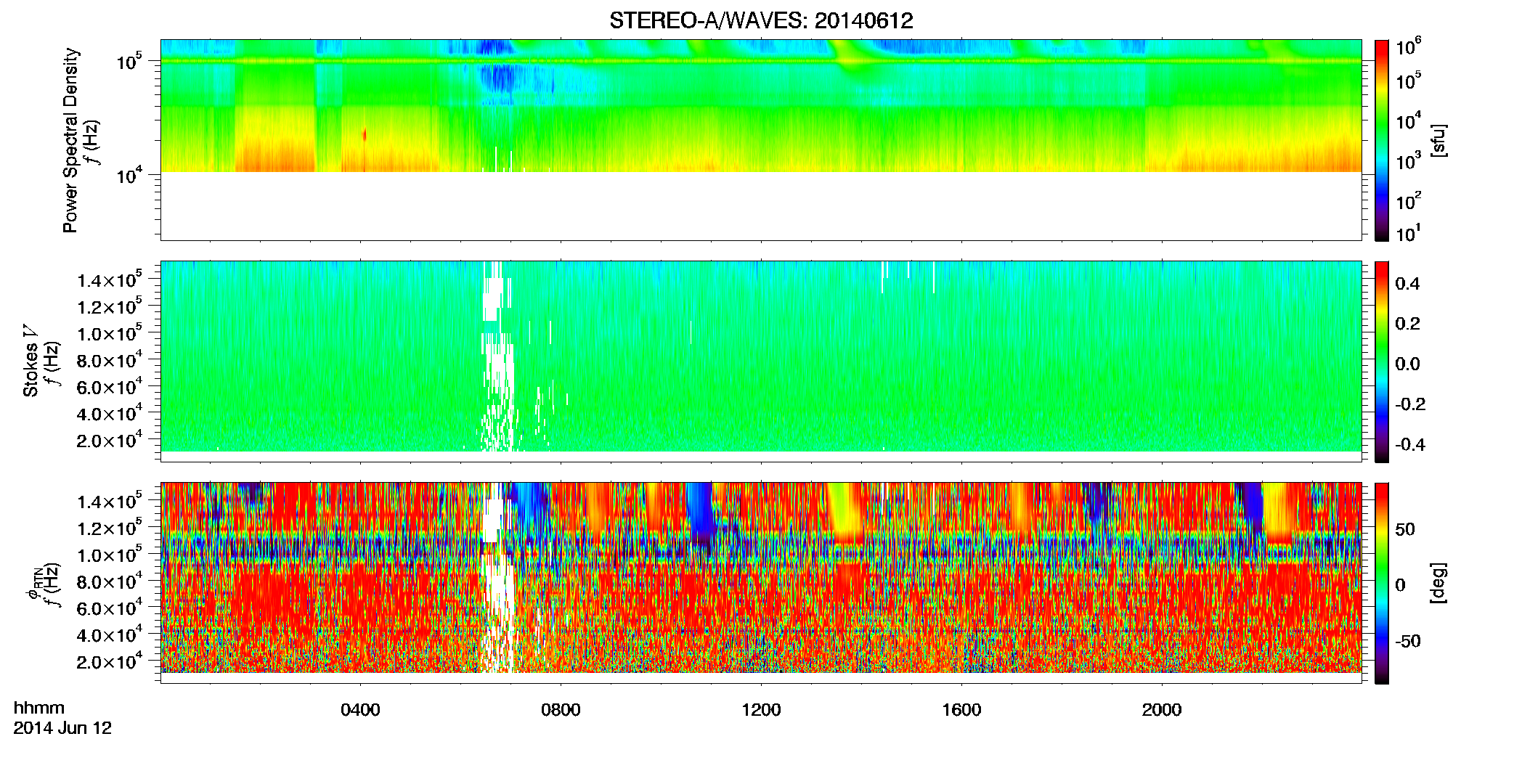Click the 1.4×10^5 tick on the Stokes V axis
1522x784 pixels.
[x=109, y=279]
